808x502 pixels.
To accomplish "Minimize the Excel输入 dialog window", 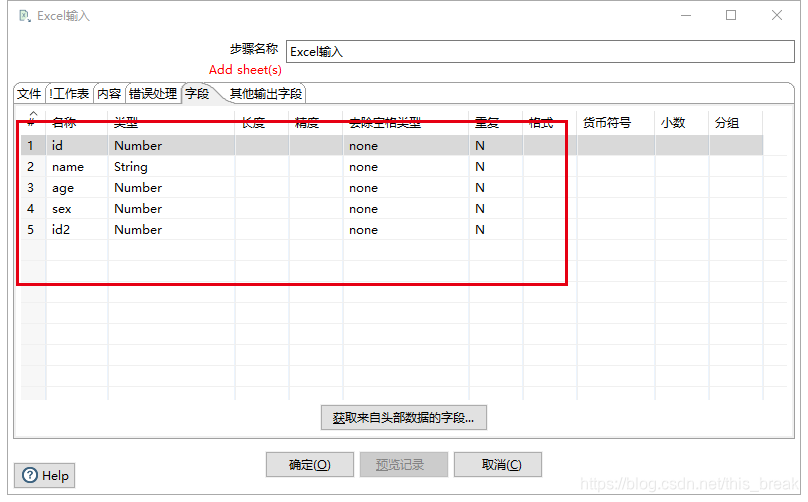I will [x=685, y=15].
